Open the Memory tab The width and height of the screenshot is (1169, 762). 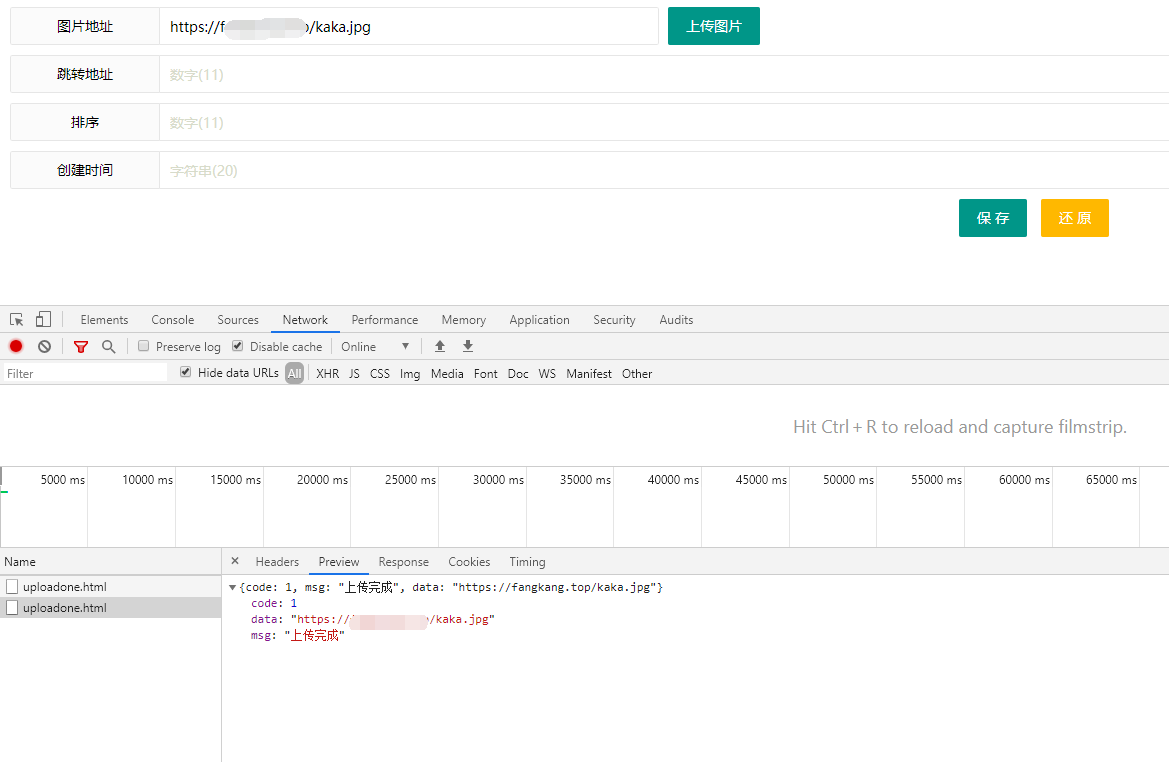(464, 320)
